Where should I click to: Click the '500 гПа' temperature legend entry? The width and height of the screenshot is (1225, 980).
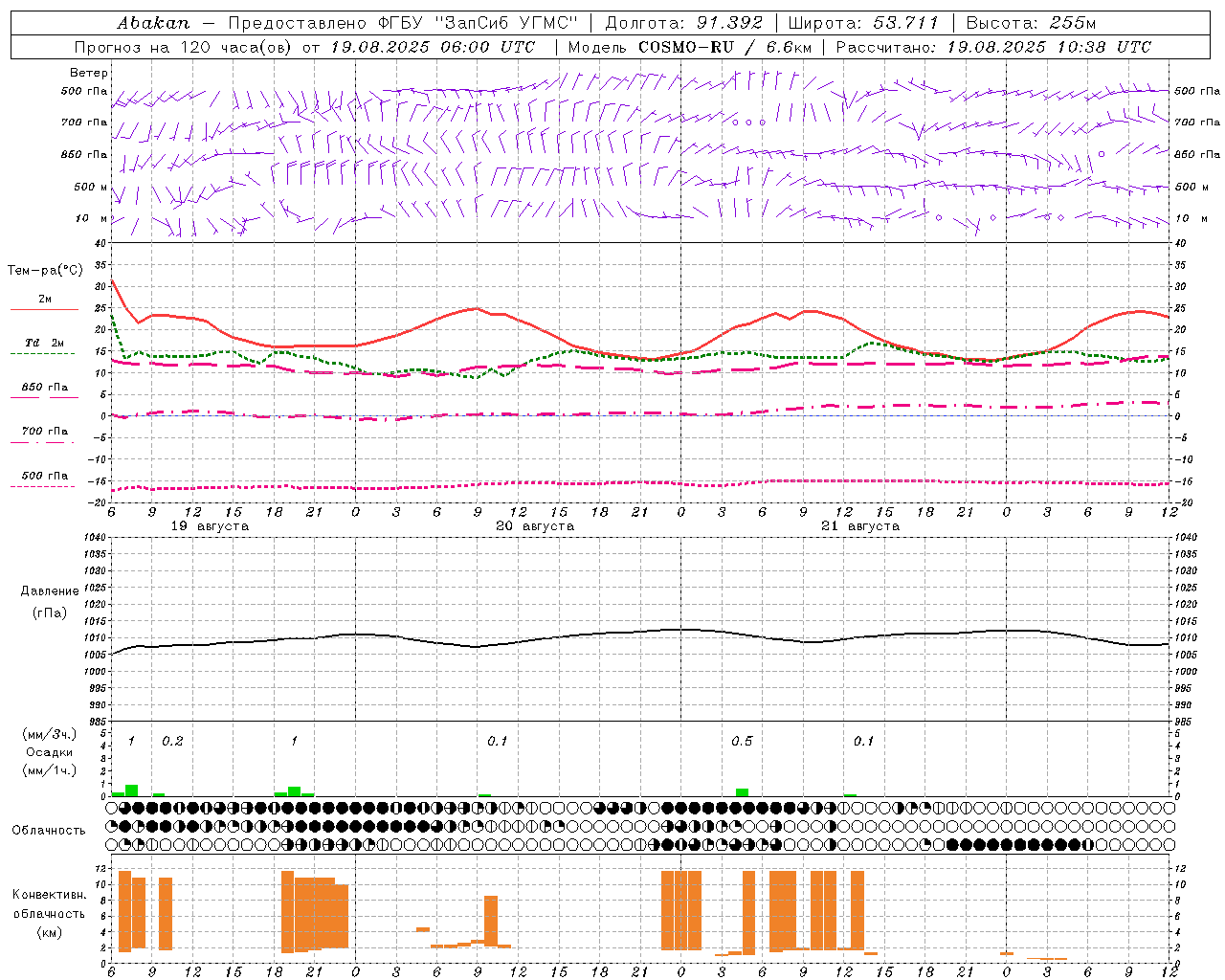point(44,476)
